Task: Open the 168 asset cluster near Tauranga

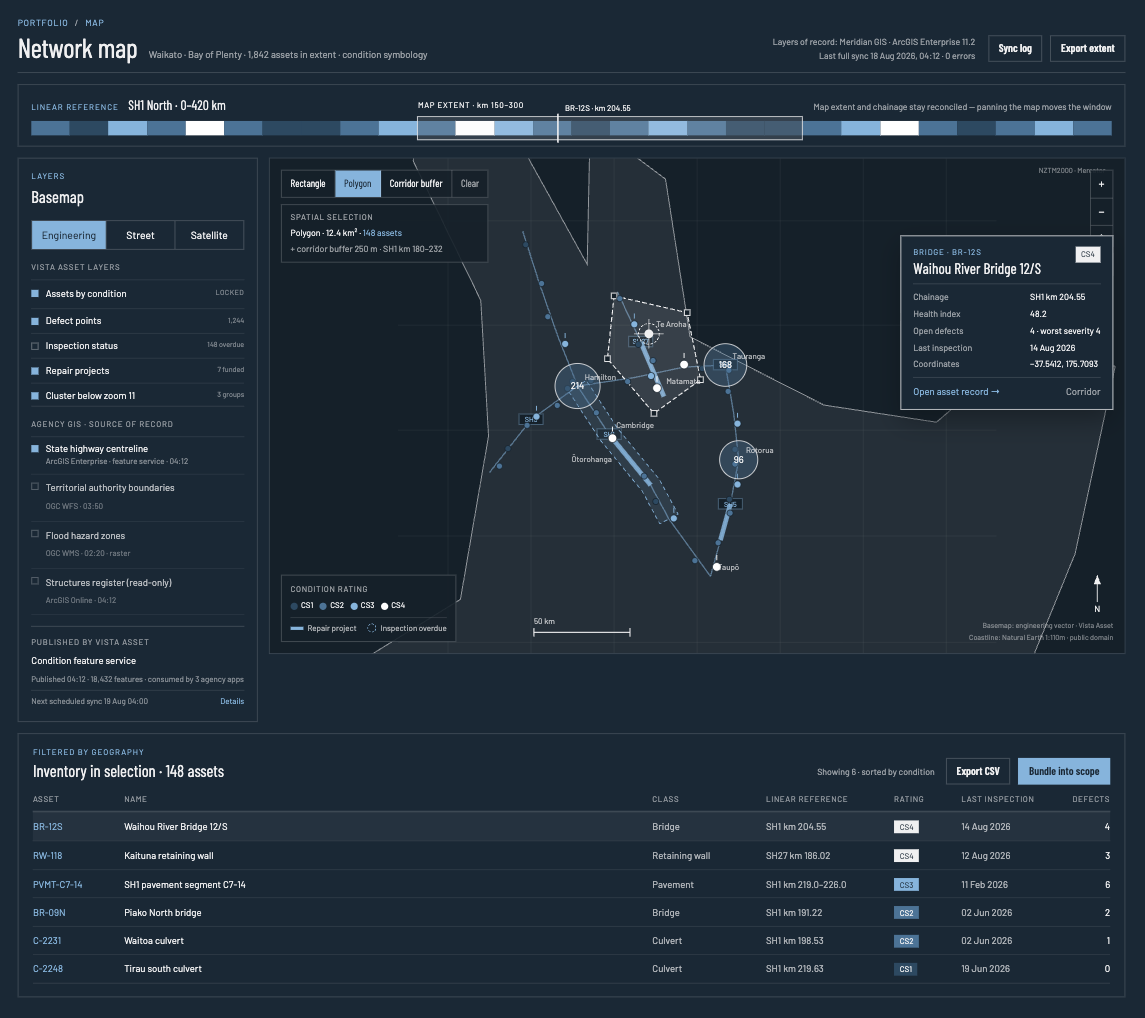Action: pos(724,364)
